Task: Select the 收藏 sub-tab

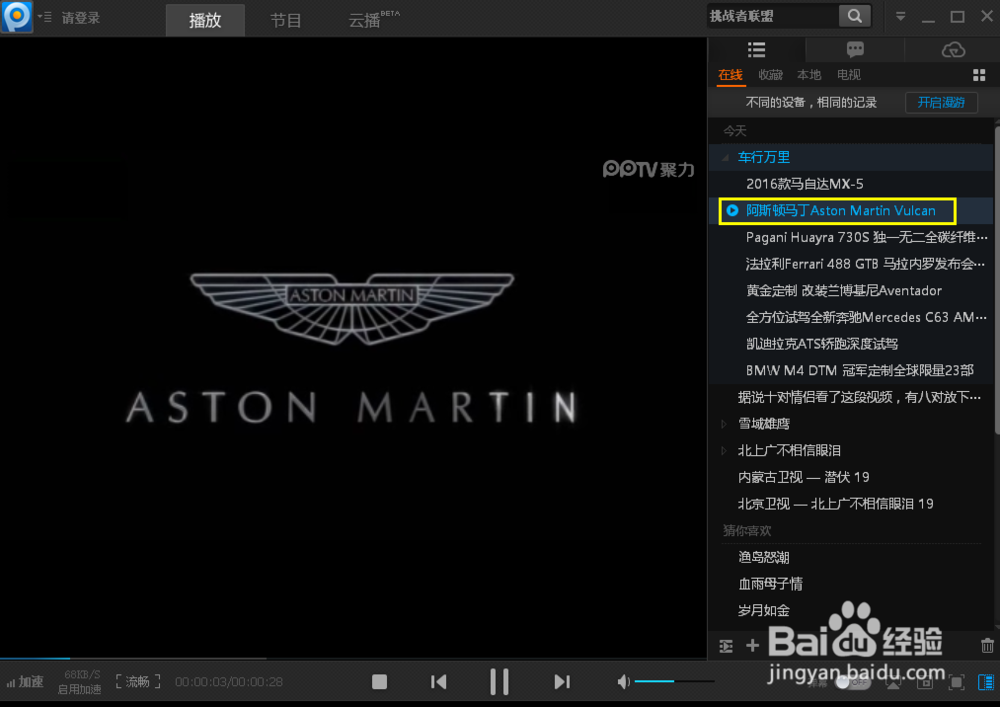Action: 770,75
